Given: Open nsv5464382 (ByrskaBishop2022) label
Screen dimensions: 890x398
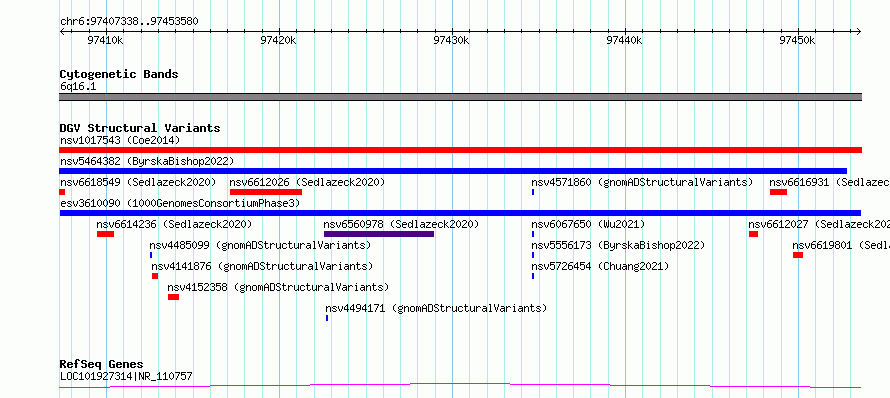Looking at the screenshot, I should point(146,161).
